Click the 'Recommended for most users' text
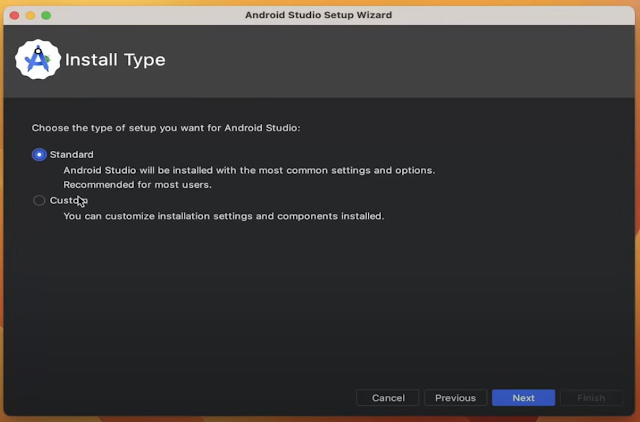The height and width of the screenshot is (422, 640). click(x=137, y=185)
